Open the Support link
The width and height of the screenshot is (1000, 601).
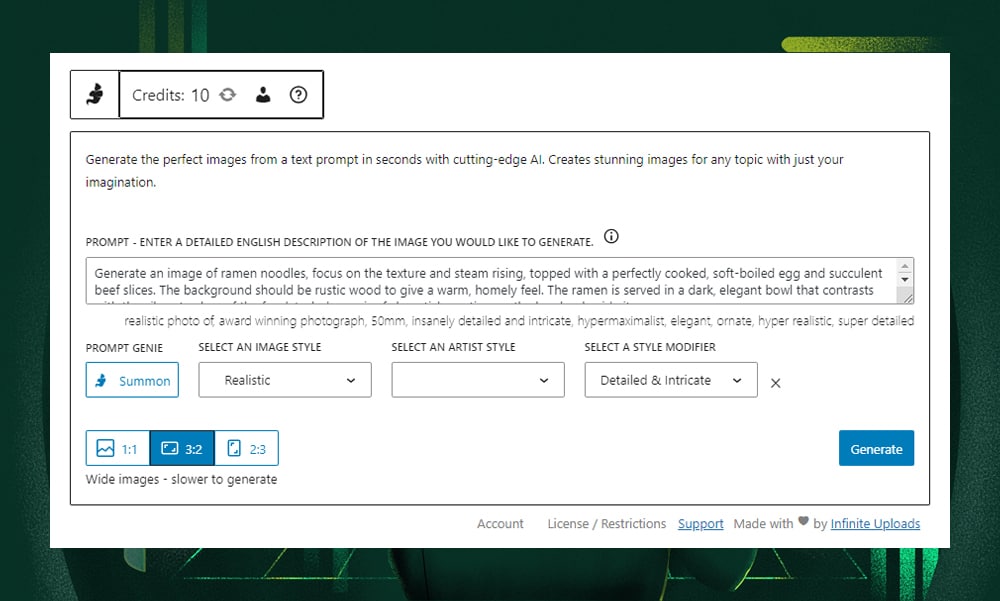(700, 524)
